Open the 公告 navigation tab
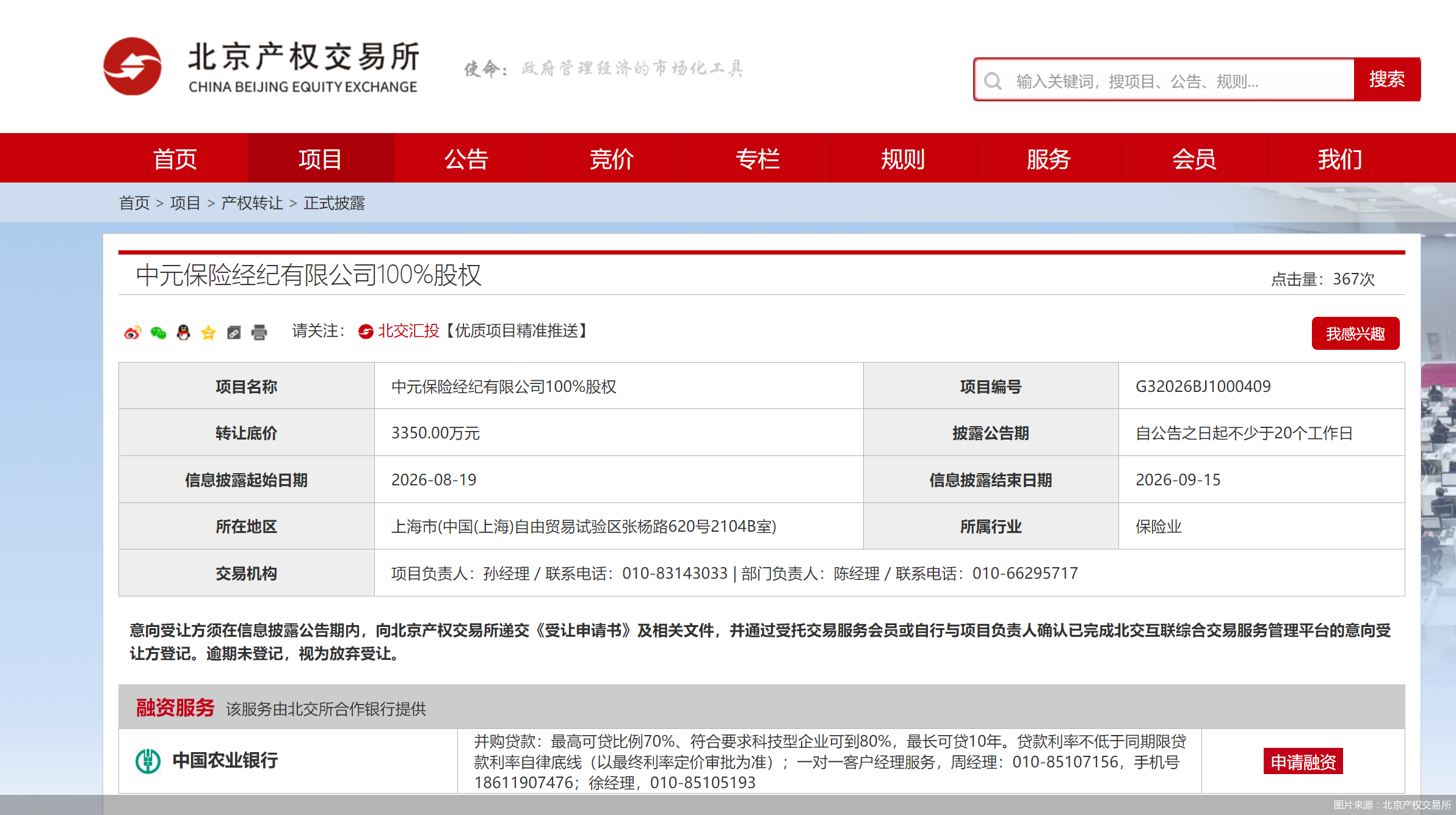The height and width of the screenshot is (815, 1456). (x=466, y=159)
